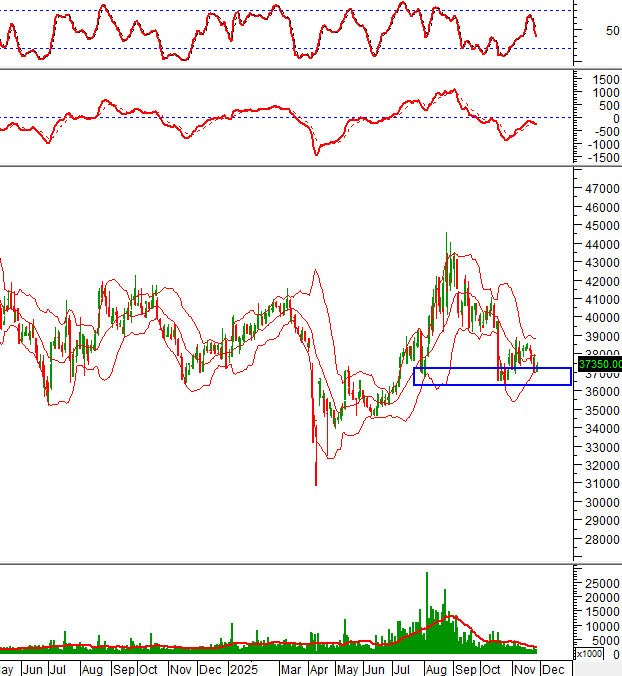Select the Mar label on time axis
The width and height of the screenshot is (622, 676).
(x=290, y=668)
